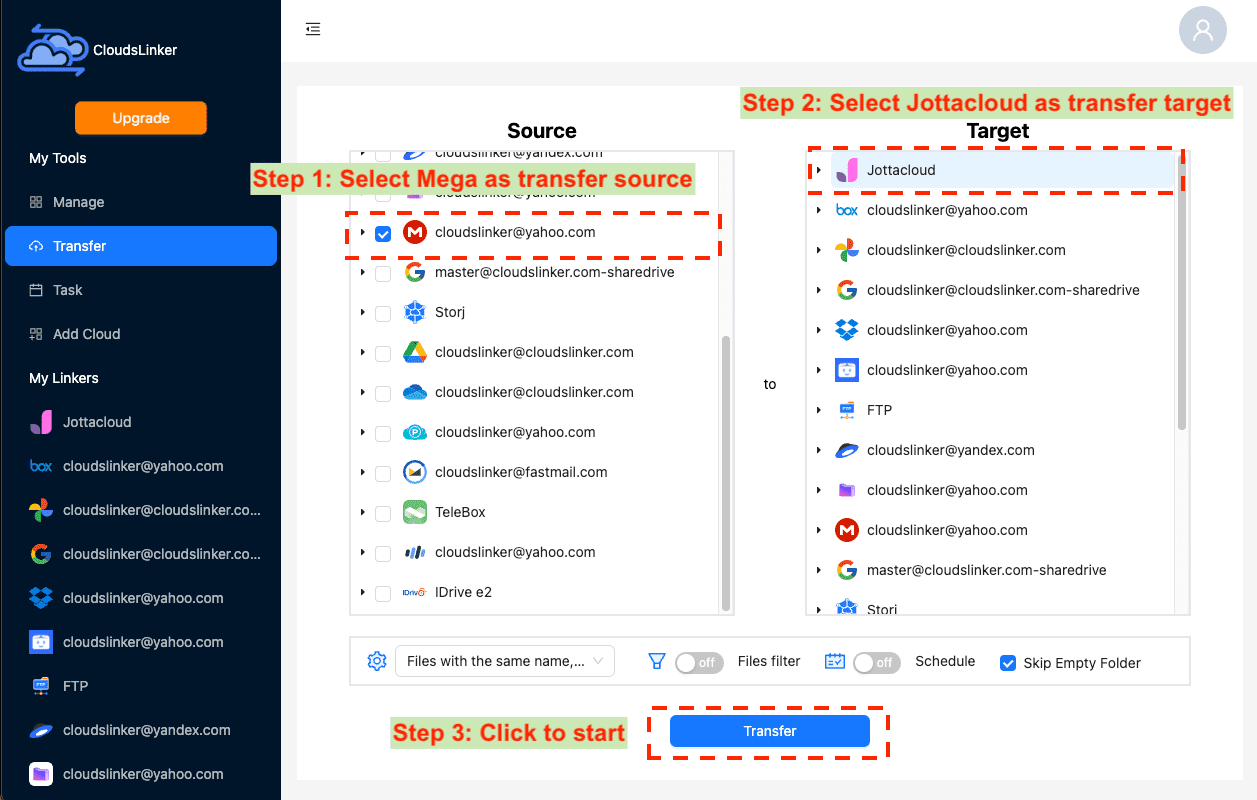Image resolution: width=1257 pixels, height=800 pixels.
Task: Click the Files filter funnel icon
Action: [x=657, y=661]
